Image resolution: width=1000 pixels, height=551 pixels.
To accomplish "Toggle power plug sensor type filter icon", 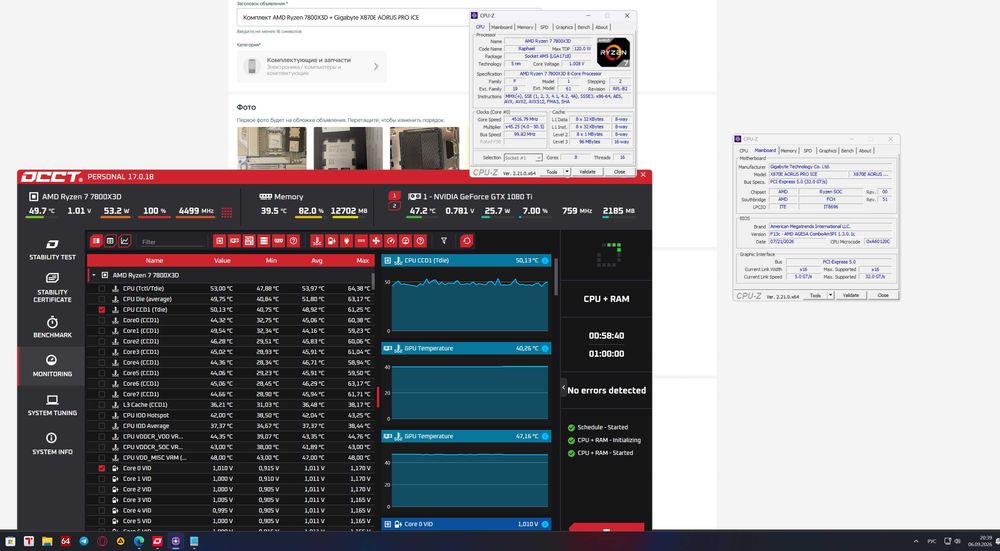I will (x=346, y=241).
